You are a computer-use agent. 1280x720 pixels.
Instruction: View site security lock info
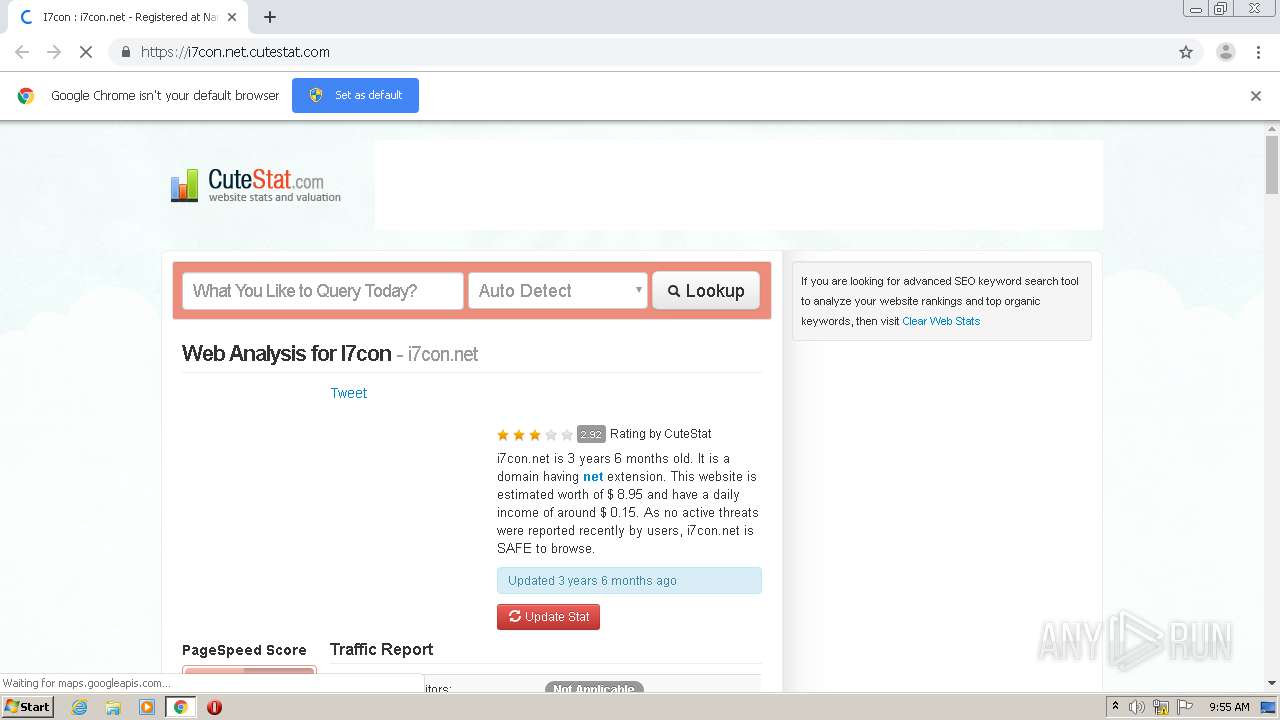125,52
